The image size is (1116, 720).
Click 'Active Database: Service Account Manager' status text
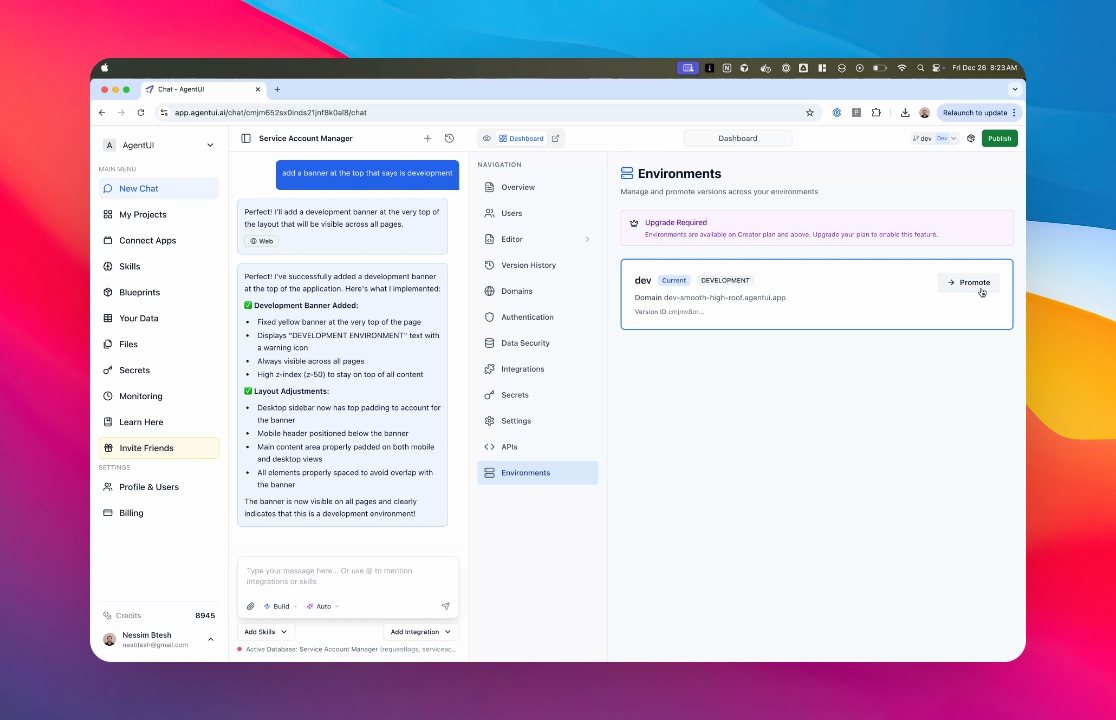pyautogui.click(x=349, y=650)
